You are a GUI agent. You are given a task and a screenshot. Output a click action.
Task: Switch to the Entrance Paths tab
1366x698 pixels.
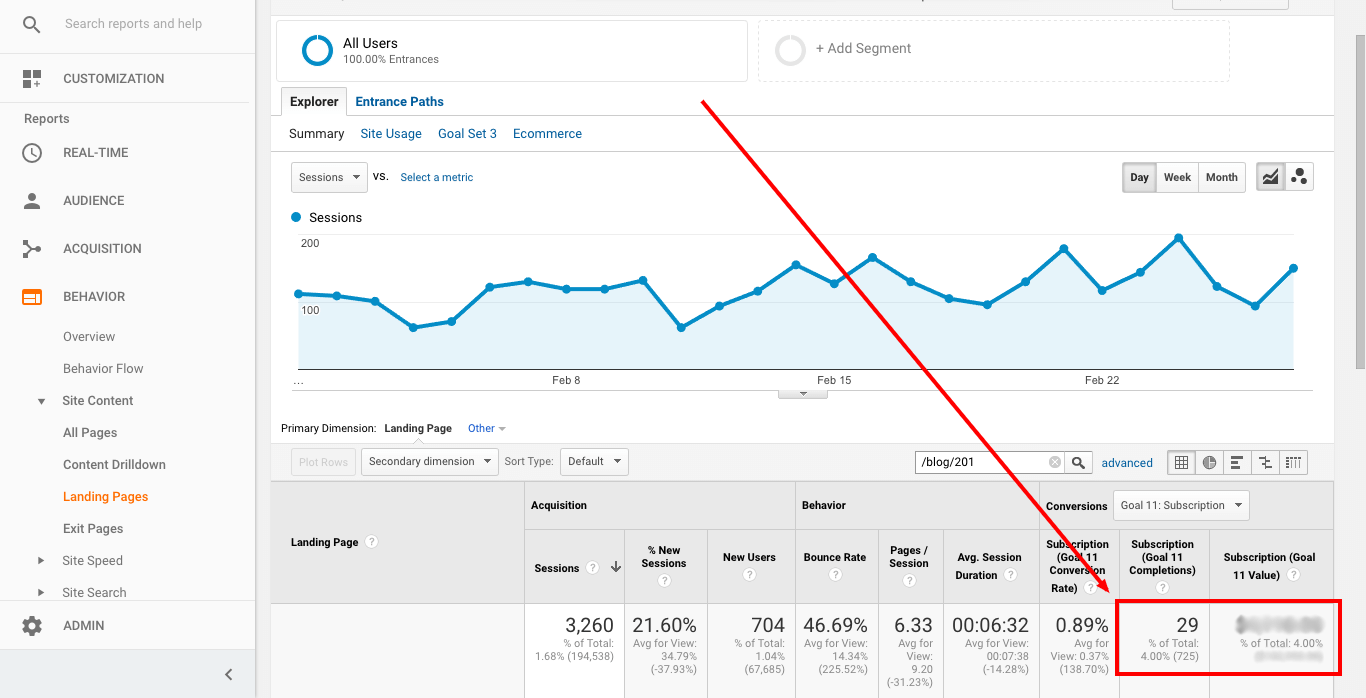pyautogui.click(x=399, y=101)
